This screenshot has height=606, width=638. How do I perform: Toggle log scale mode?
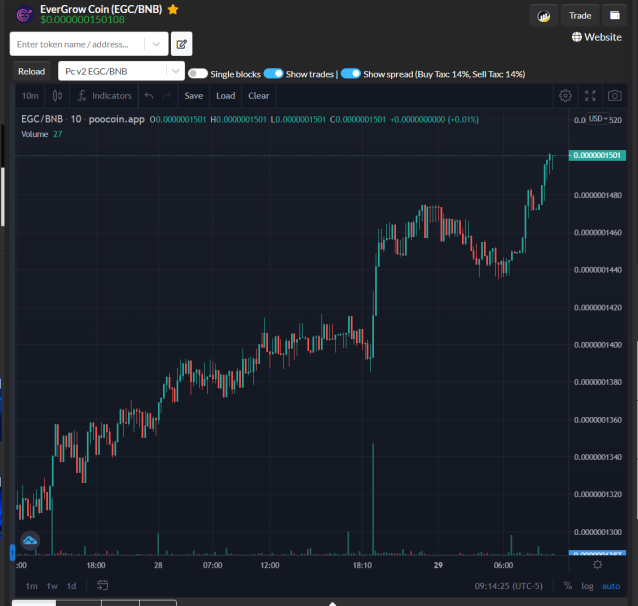(x=587, y=586)
